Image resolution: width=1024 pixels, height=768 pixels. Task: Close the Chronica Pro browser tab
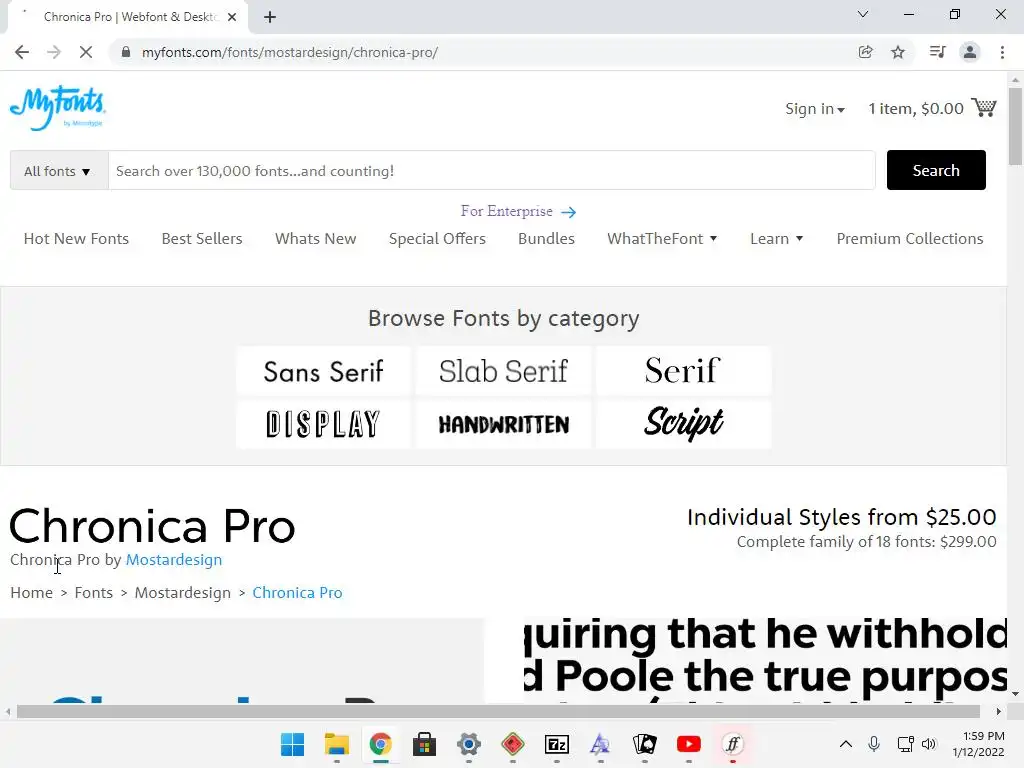(x=232, y=17)
